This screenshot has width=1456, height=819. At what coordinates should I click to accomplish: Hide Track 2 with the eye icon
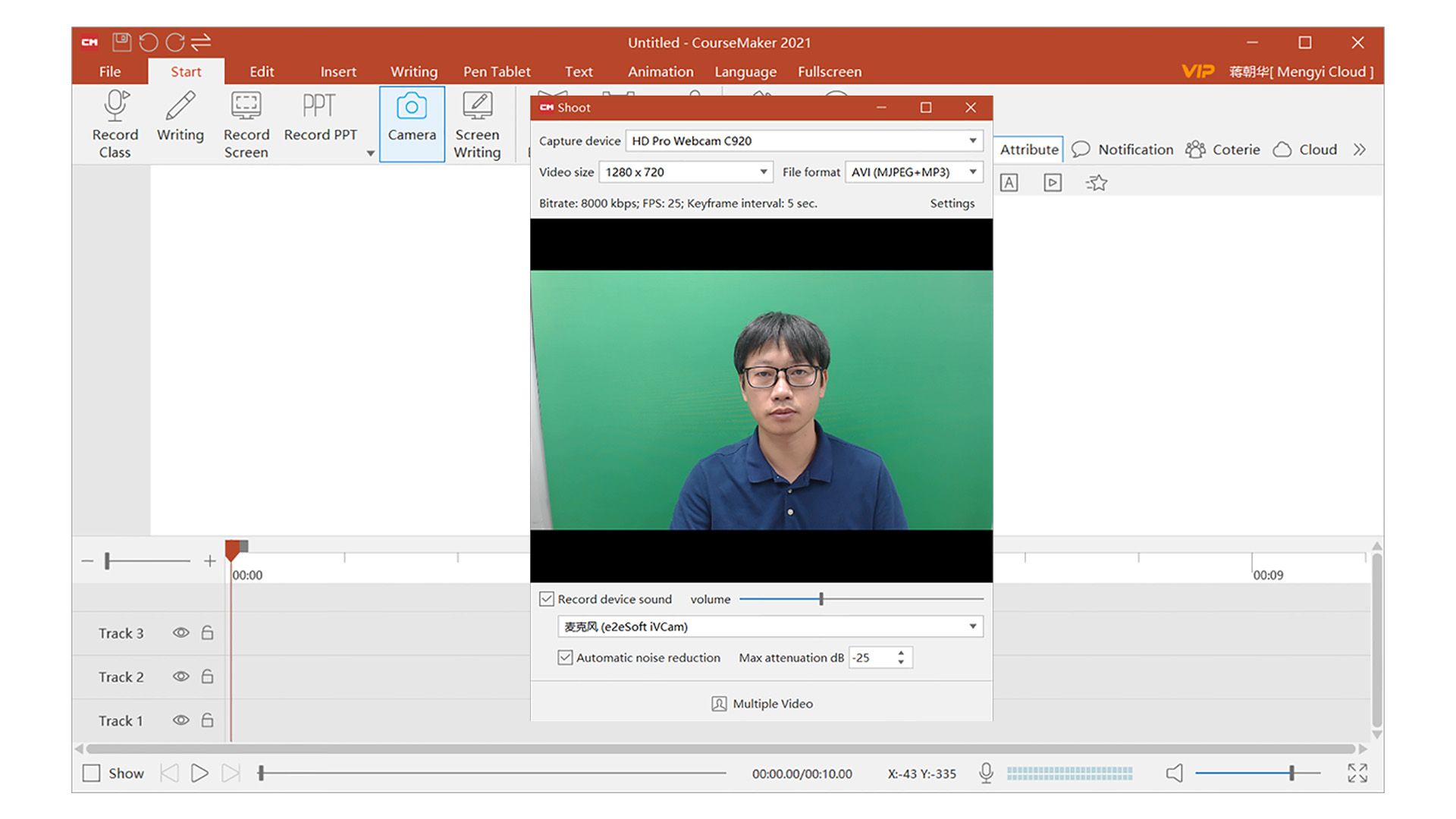180,676
